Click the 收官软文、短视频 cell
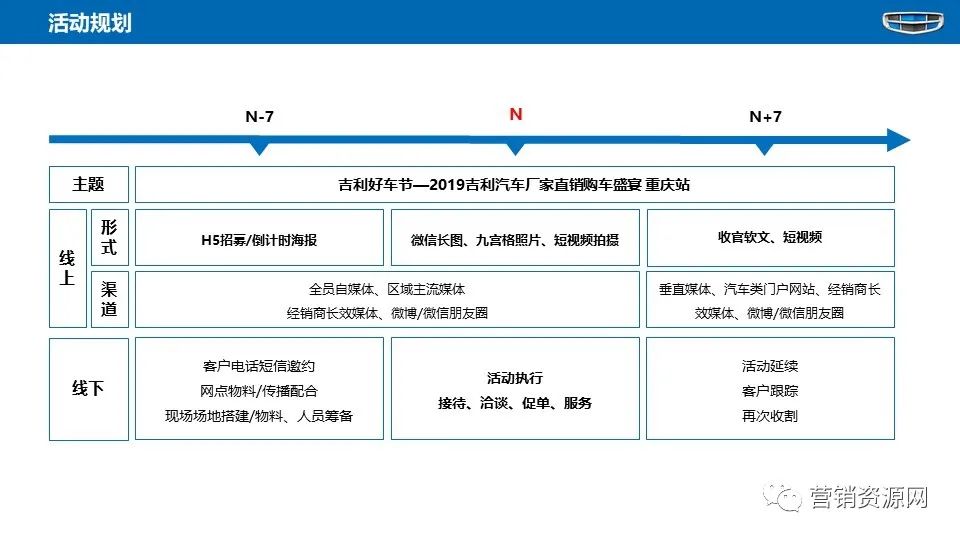This screenshot has height=540, width=960. 770,238
